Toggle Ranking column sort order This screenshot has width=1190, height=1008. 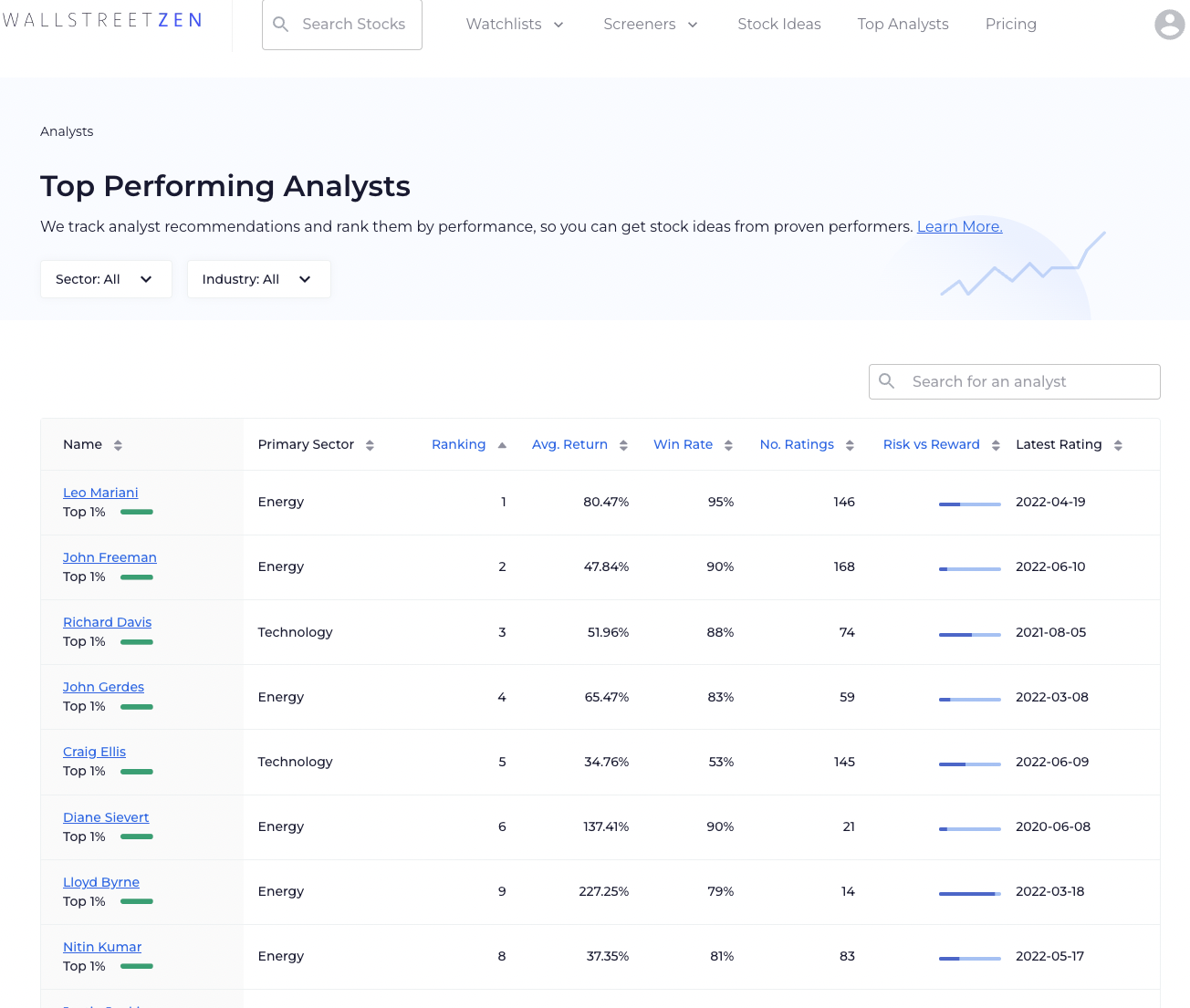(x=501, y=445)
